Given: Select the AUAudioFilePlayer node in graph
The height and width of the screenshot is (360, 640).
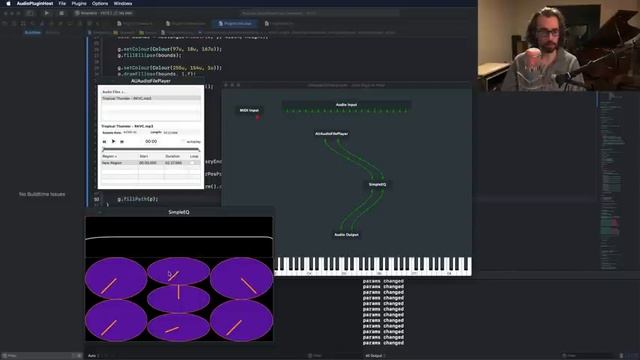Looking at the screenshot, I should [x=331, y=133].
